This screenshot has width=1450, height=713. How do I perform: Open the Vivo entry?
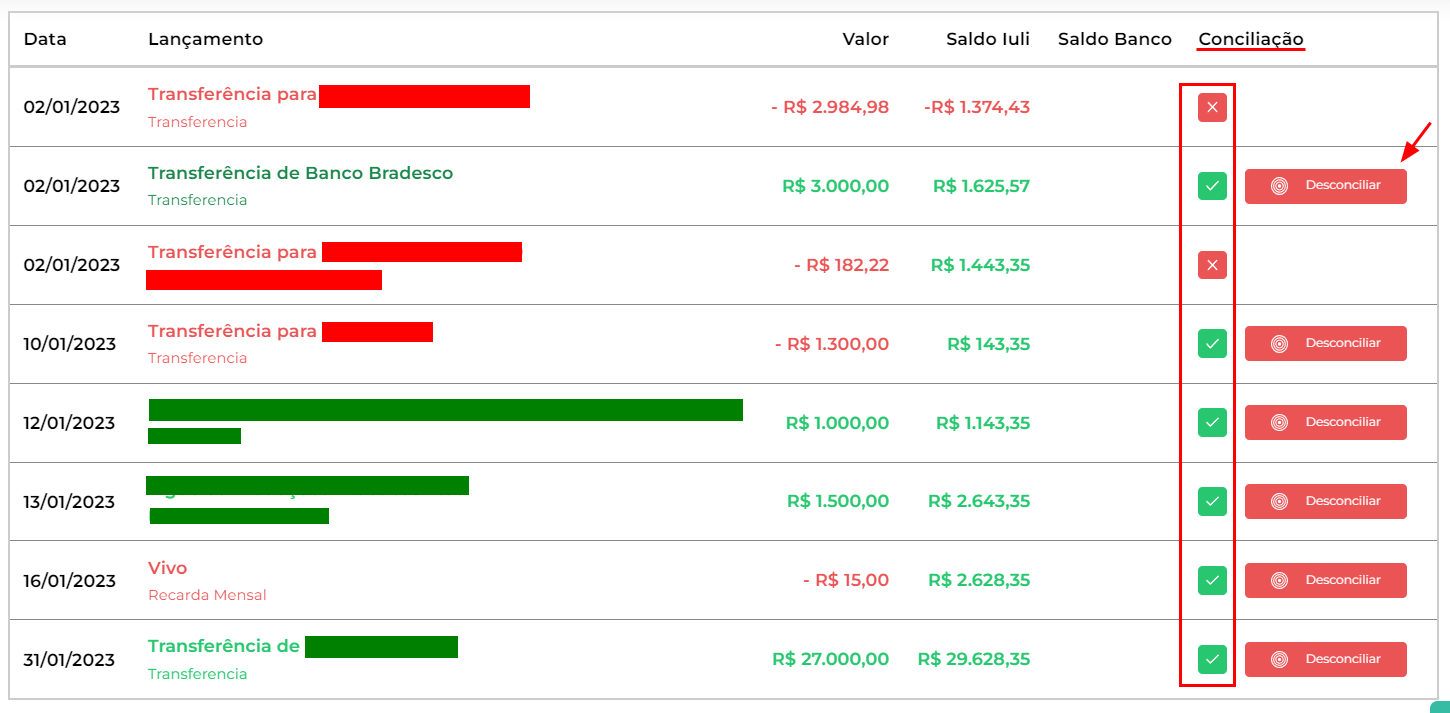[167, 568]
